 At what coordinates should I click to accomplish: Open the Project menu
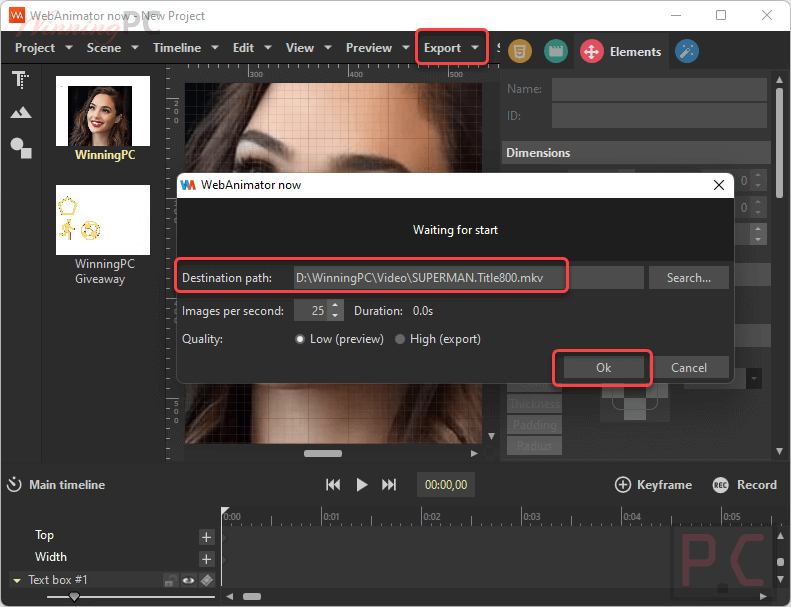(x=35, y=48)
